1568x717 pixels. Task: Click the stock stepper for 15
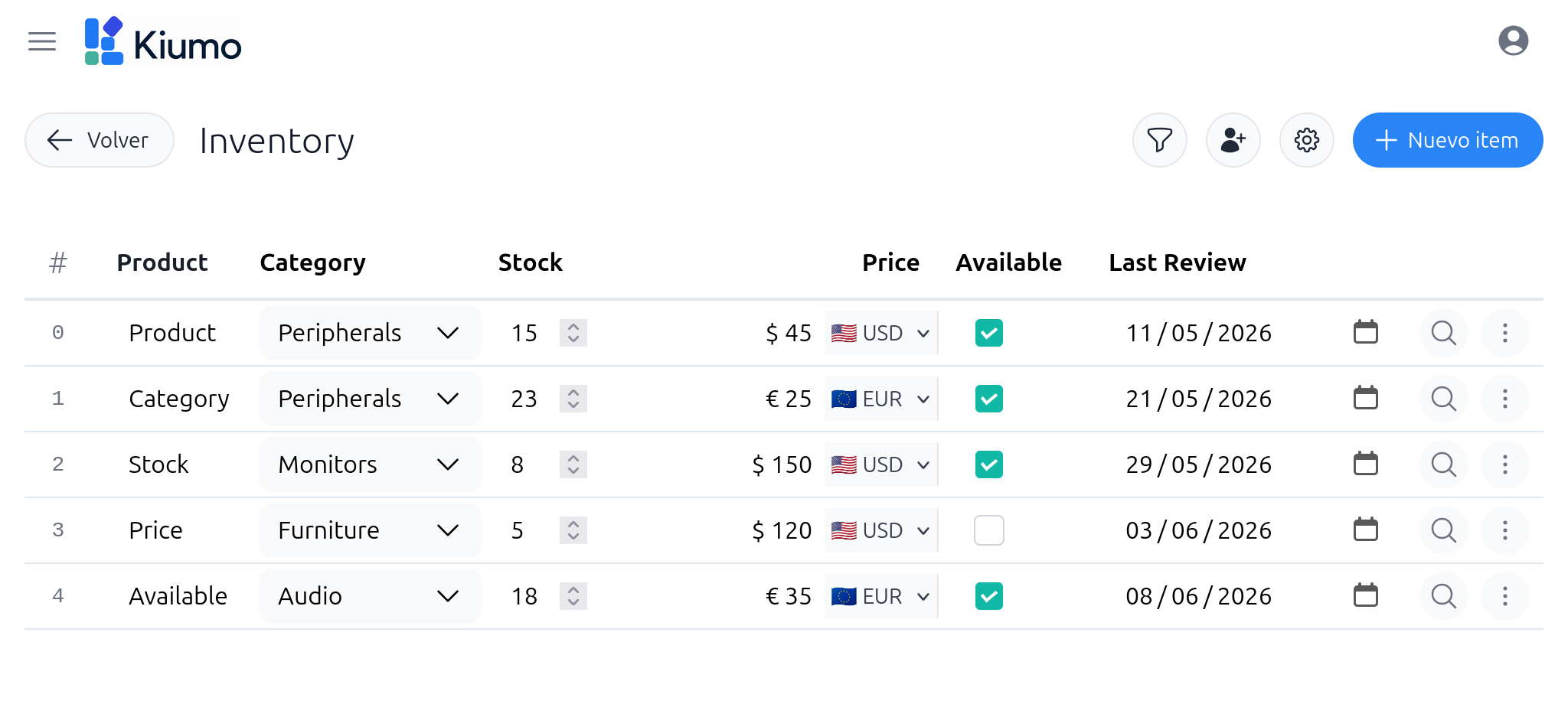tap(573, 333)
